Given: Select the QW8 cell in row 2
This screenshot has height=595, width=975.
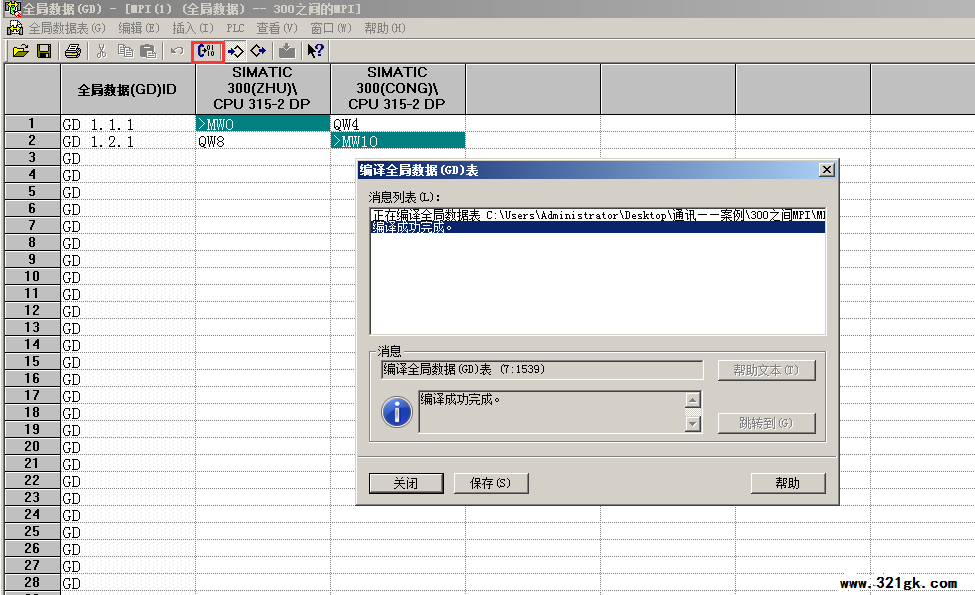Looking at the screenshot, I should click(x=262, y=142).
